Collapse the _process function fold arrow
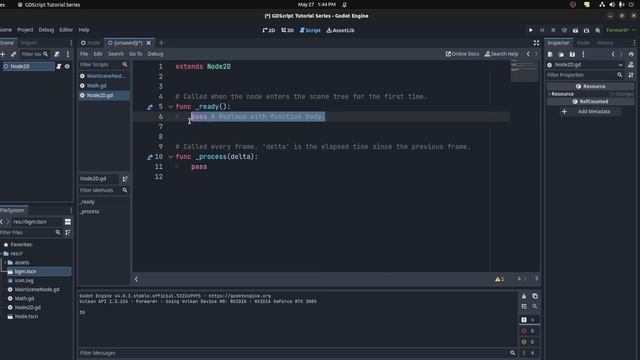Image resolution: width=640 pixels, height=360 pixels. coord(171,157)
